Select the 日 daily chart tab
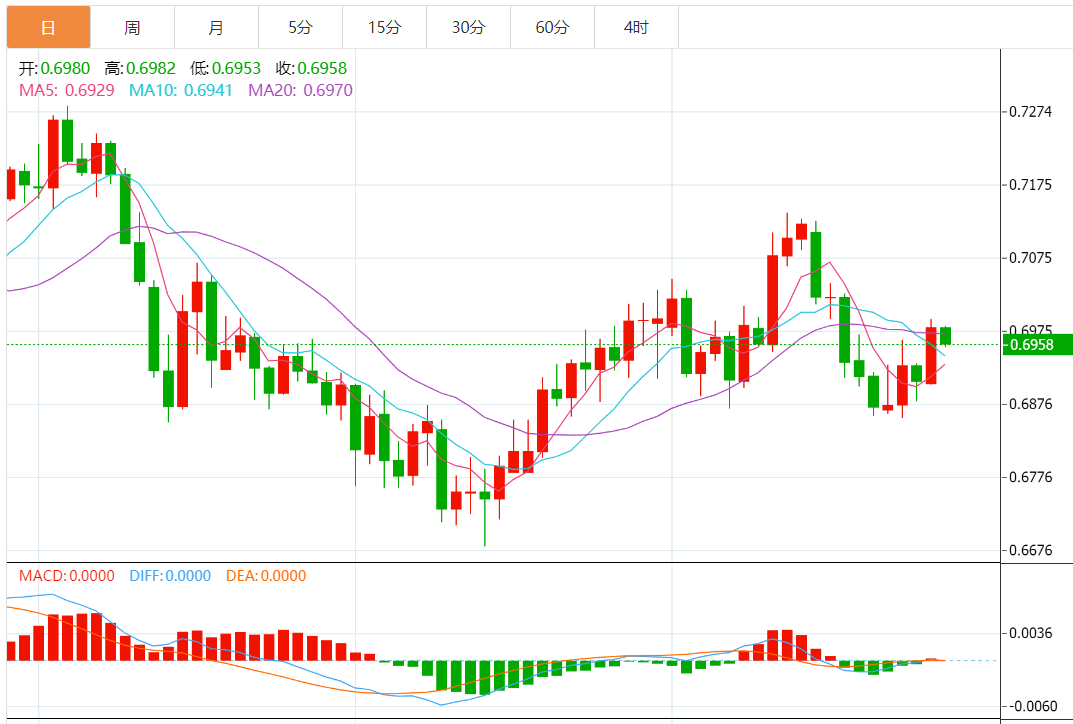This screenshot has width=1073, height=724. (x=49, y=27)
